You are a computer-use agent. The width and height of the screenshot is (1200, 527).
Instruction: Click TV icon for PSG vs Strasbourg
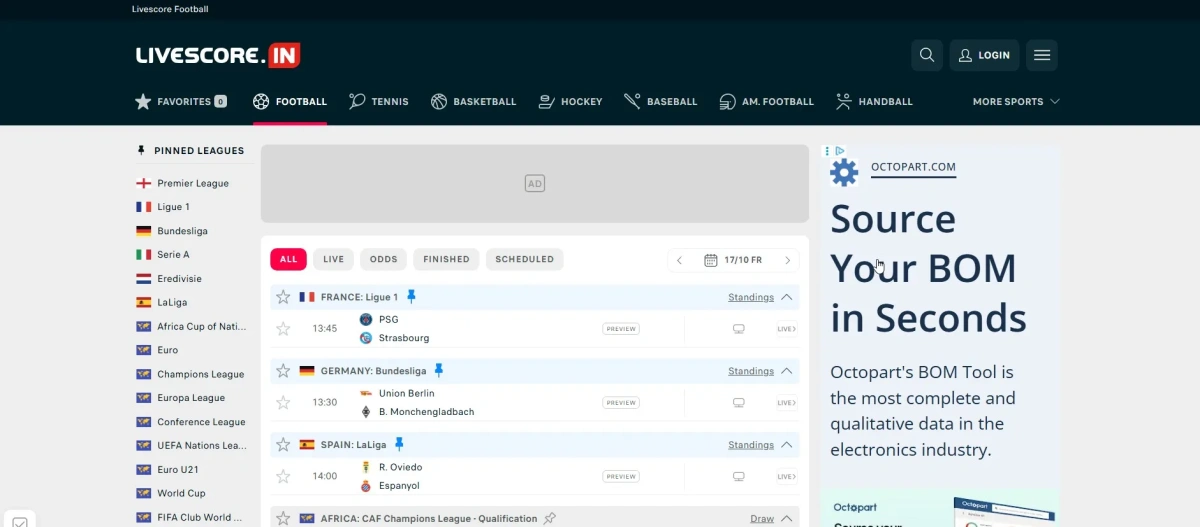click(739, 328)
